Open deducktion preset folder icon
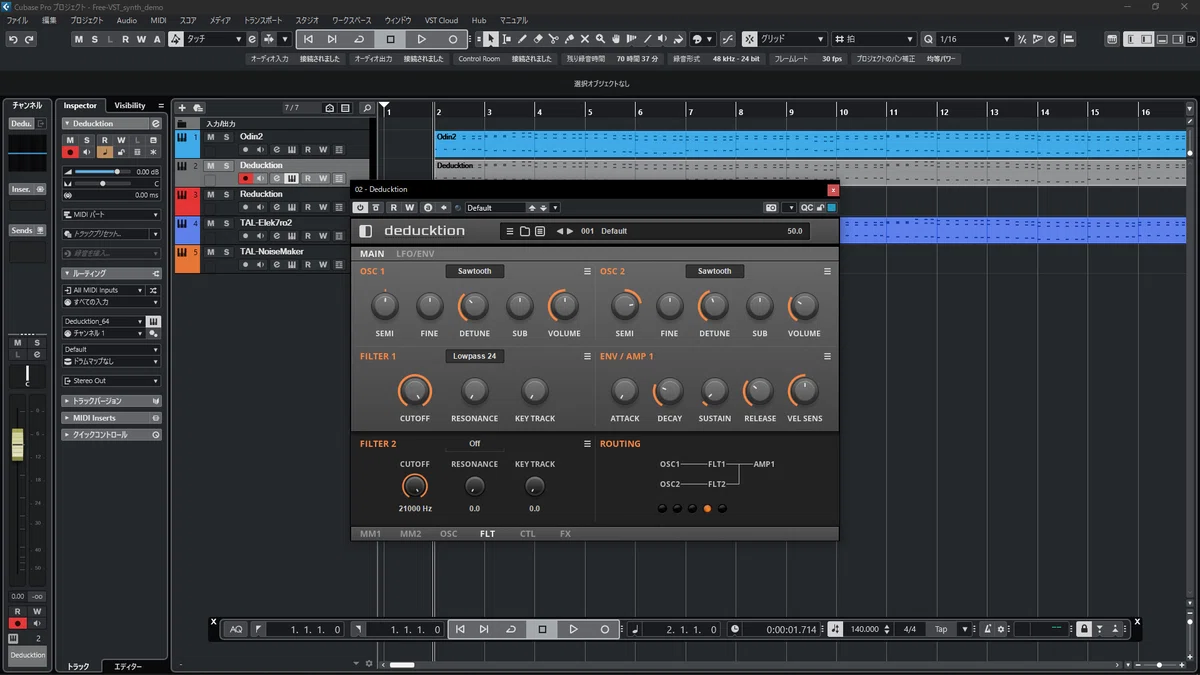The width and height of the screenshot is (1200, 675). [525, 231]
